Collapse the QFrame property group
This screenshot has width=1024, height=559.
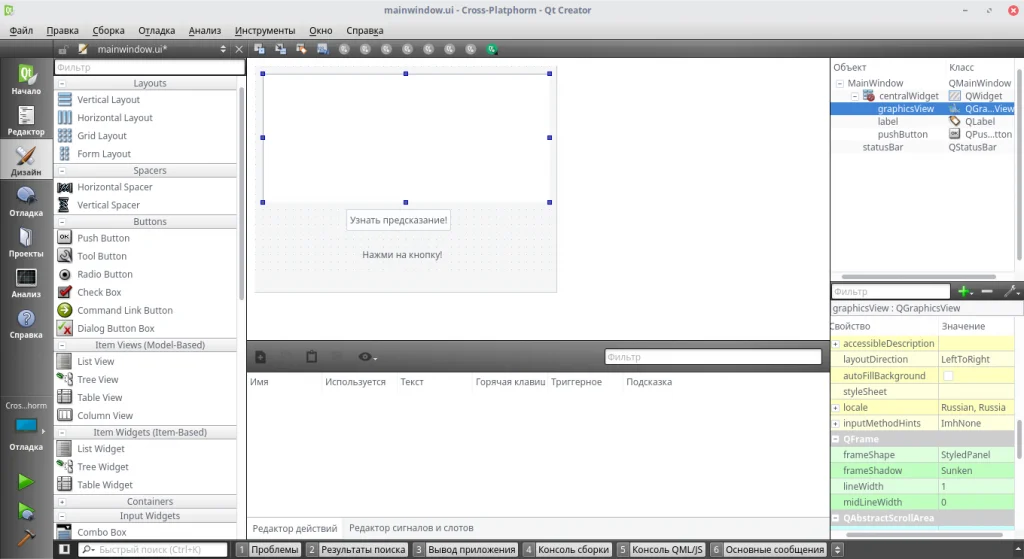tap(835, 439)
